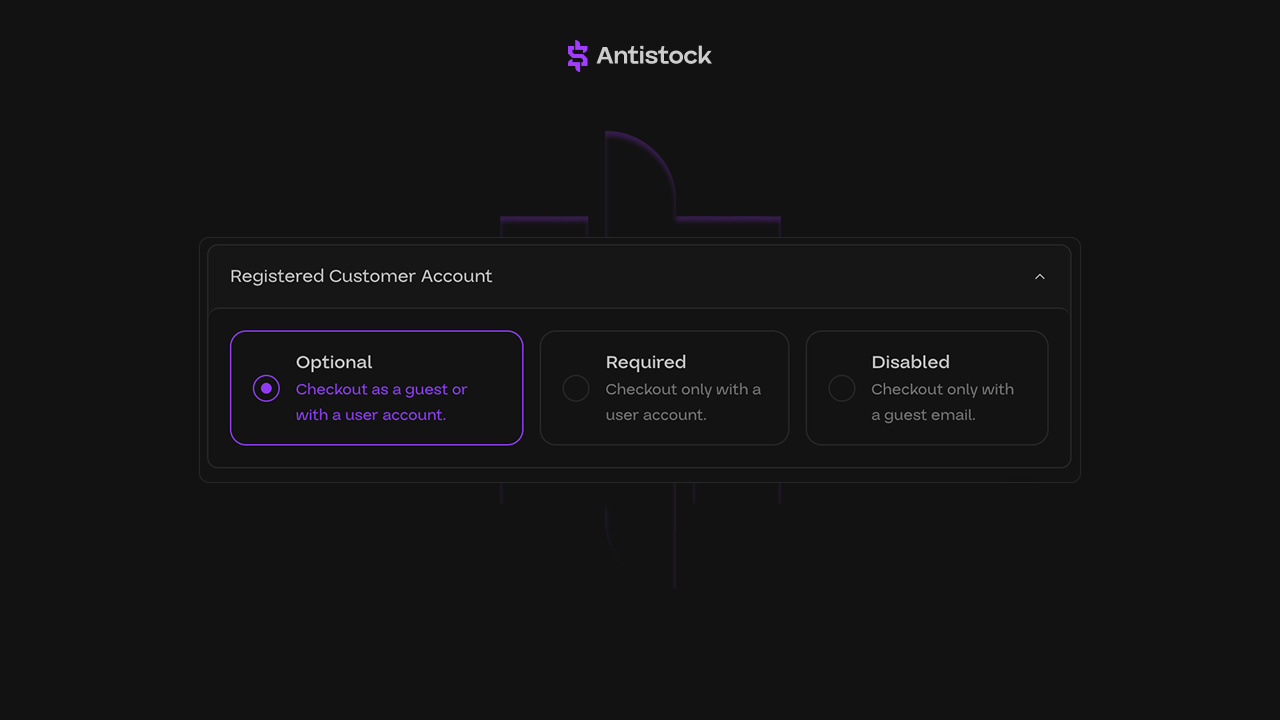Click "Checkout only with a guest email" description

[942, 402]
